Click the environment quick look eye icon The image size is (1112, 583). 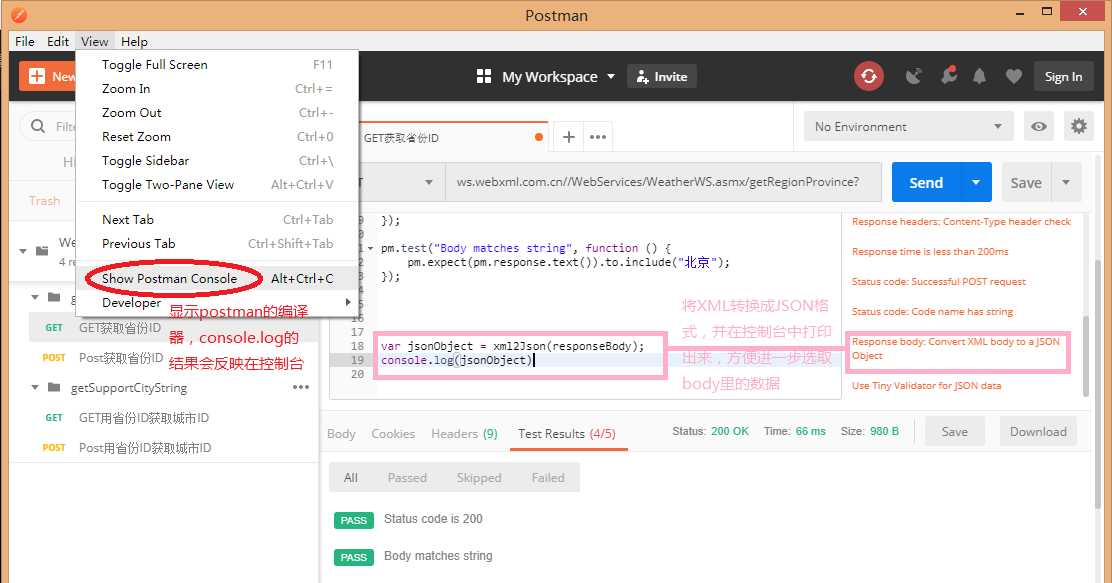(1039, 126)
